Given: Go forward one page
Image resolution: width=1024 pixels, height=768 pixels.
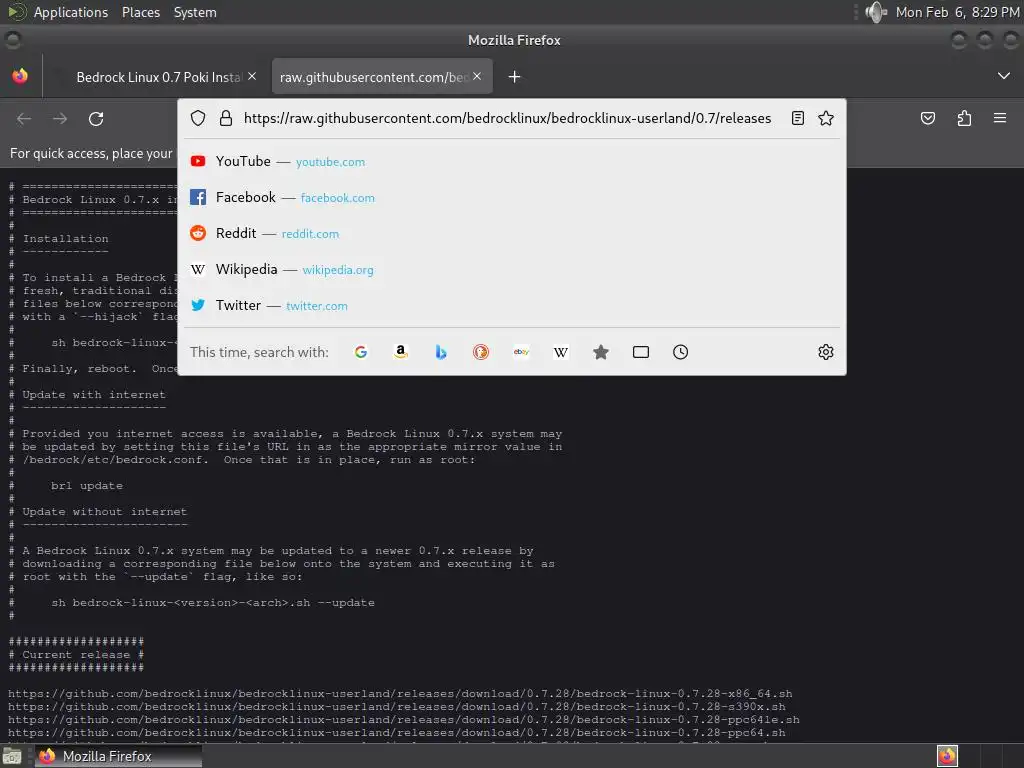Looking at the screenshot, I should pos(60,119).
